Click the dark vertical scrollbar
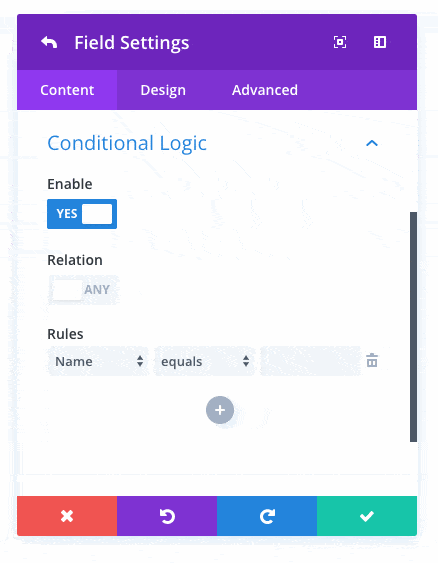Viewport: 438px width, 563px height. (x=413, y=327)
